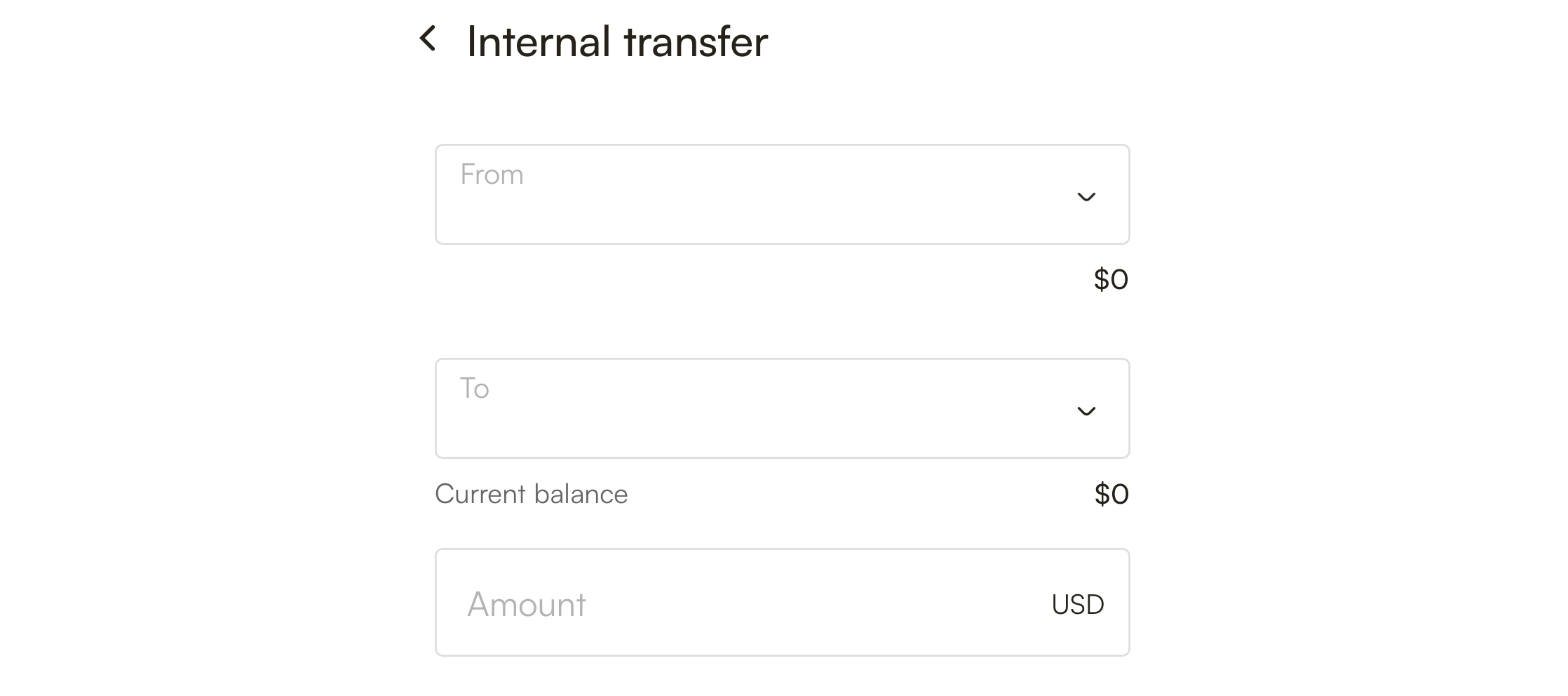
Task: Open the To account dropdown
Action: pyautogui.click(x=782, y=408)
